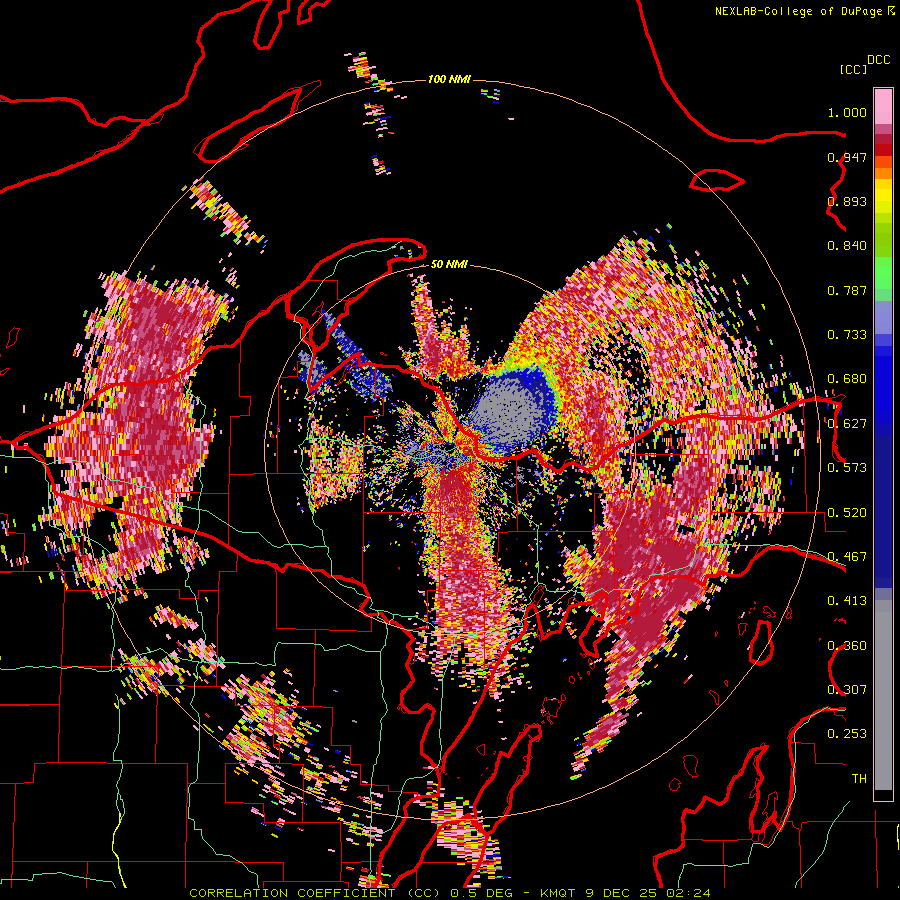Click the 50 NMI range ring label

click(449, 264)
